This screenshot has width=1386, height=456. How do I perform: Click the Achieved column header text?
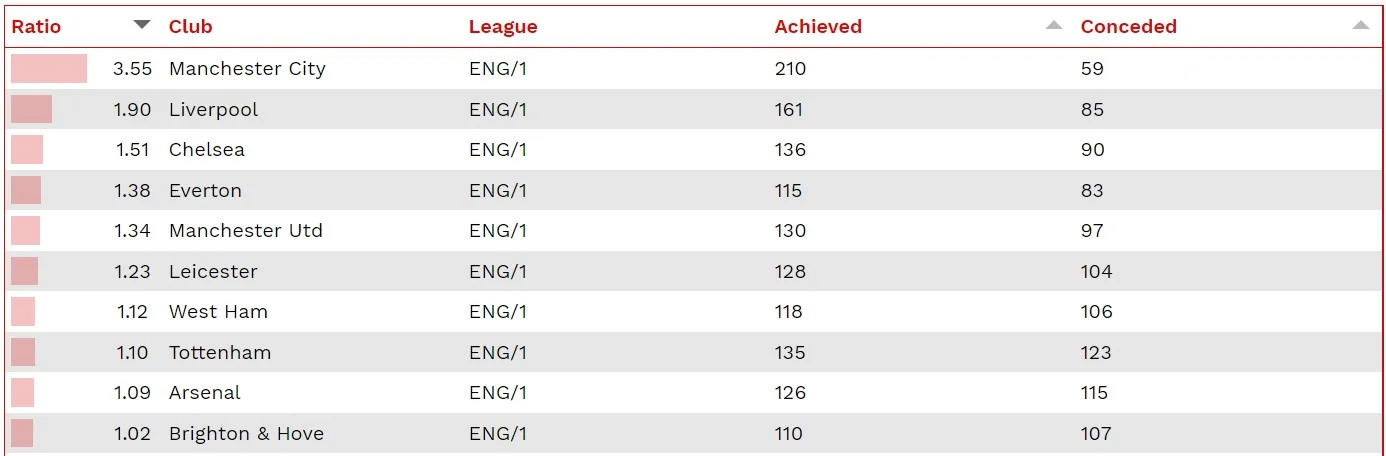(x=818, y=27)
